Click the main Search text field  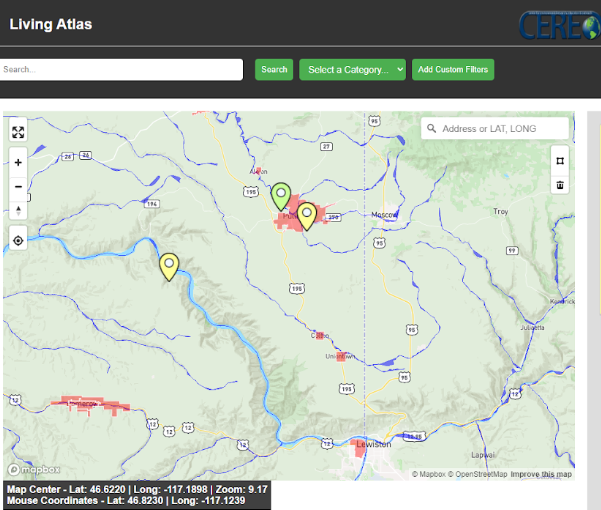[120, 69]
